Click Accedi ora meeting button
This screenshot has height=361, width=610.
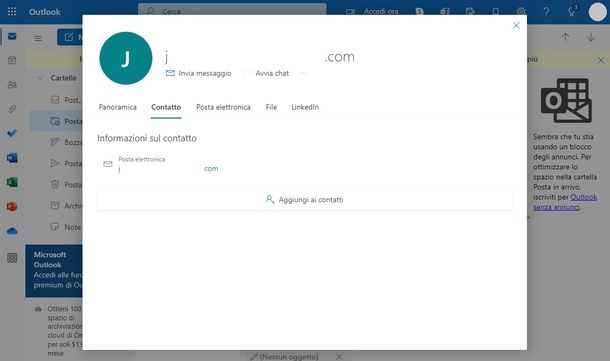click(x=372, y=11)
